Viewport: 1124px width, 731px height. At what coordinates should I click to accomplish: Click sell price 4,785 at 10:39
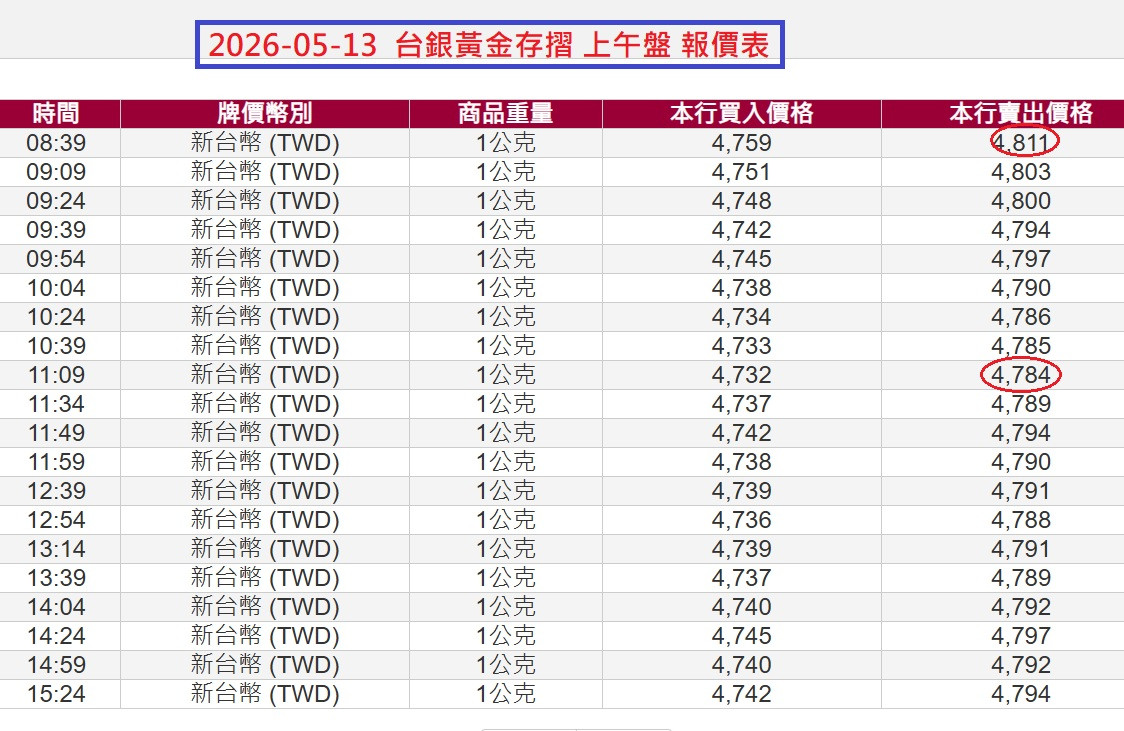point(1021,346)
